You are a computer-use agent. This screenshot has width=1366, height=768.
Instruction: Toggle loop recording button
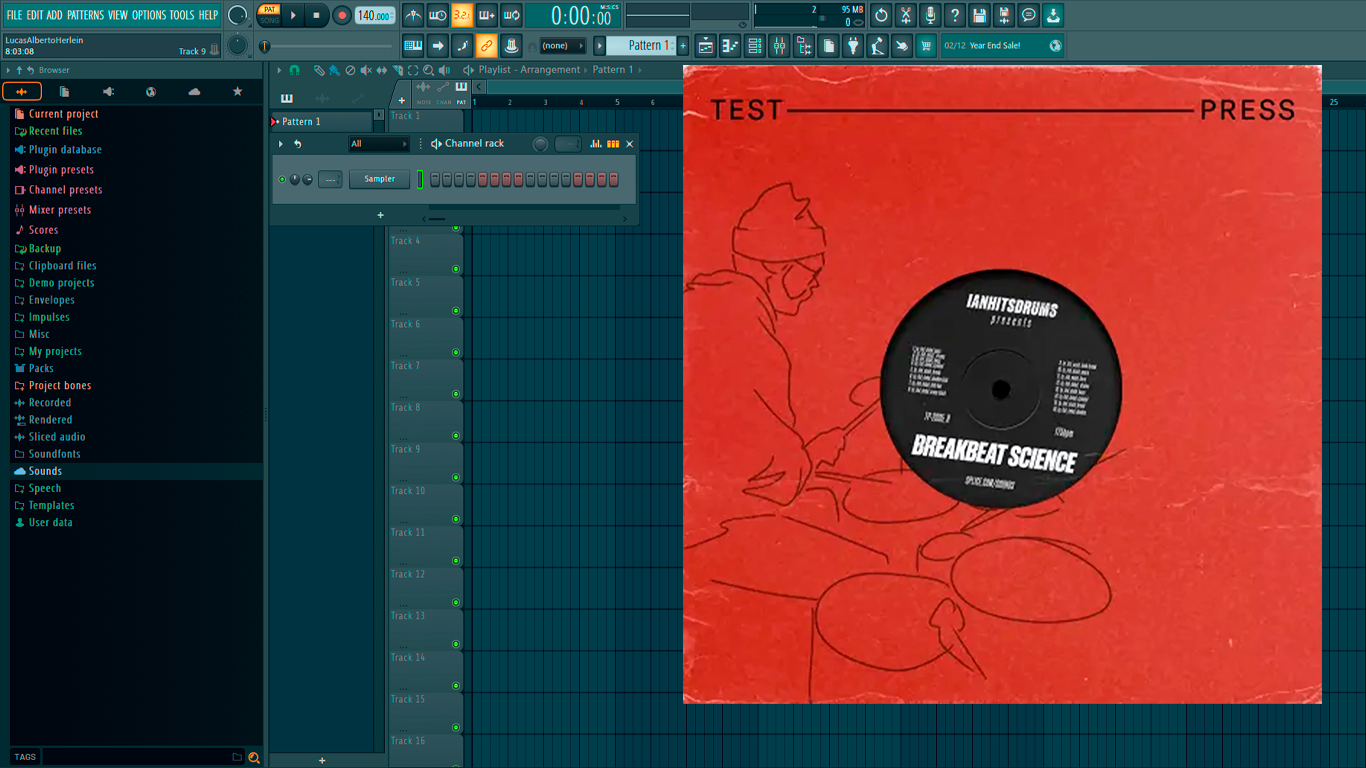pos(511,15)
